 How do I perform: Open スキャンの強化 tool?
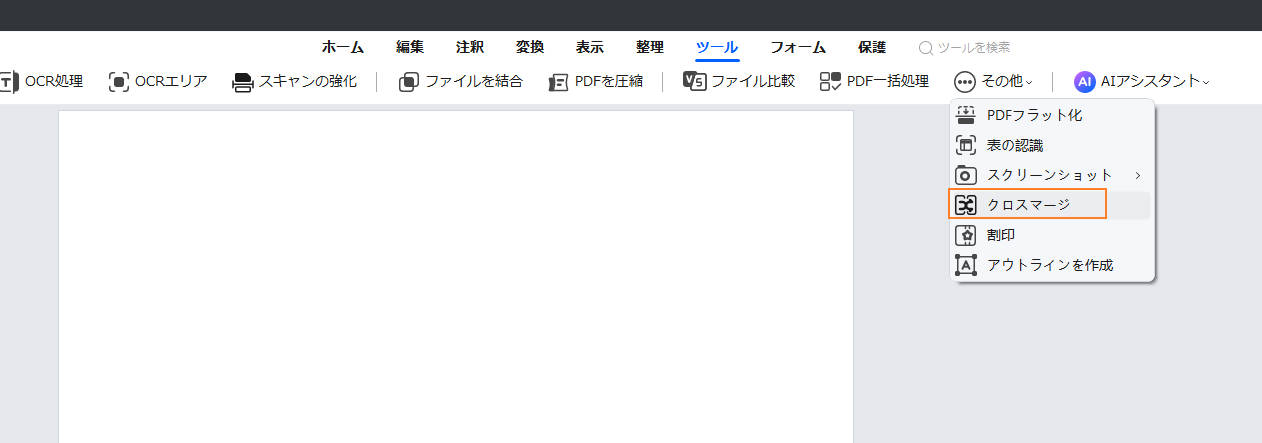click(x=294, y=81)
